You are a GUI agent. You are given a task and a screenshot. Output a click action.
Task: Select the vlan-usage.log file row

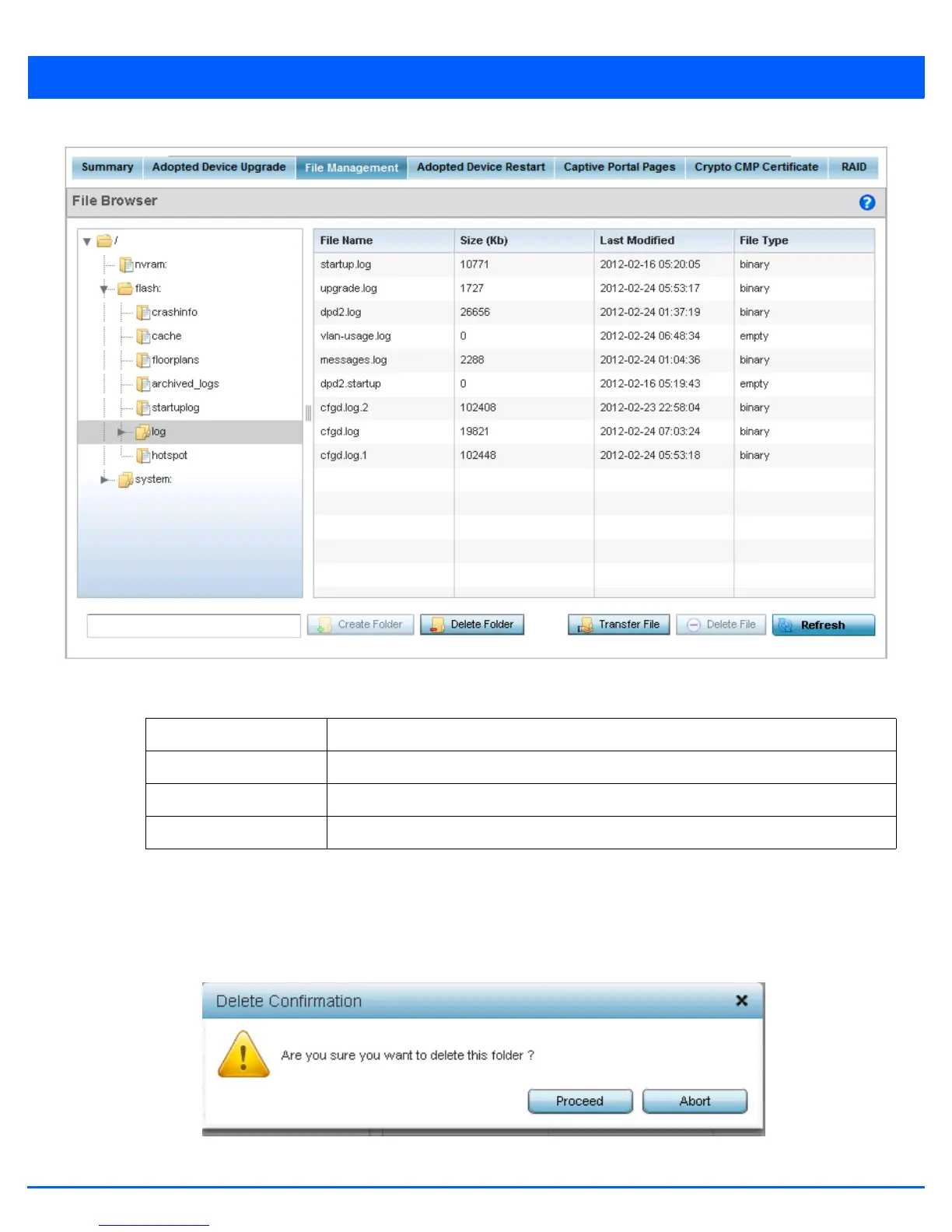[x=594, y=337]
